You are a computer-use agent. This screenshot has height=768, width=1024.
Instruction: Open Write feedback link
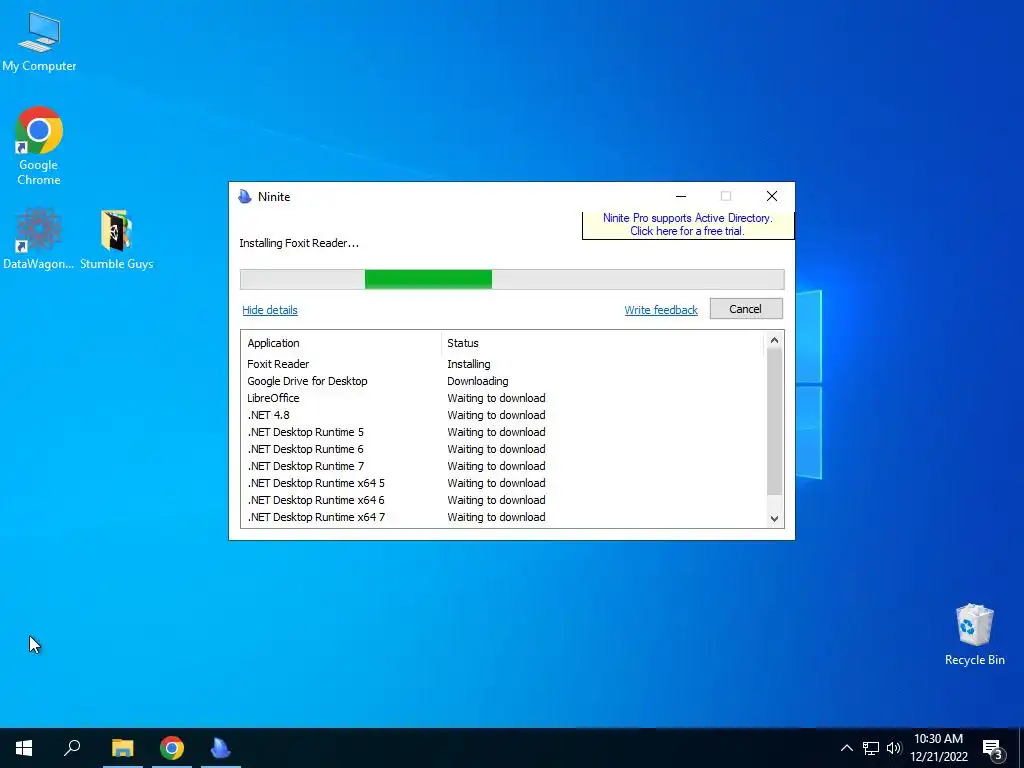(x=661, y=310)
